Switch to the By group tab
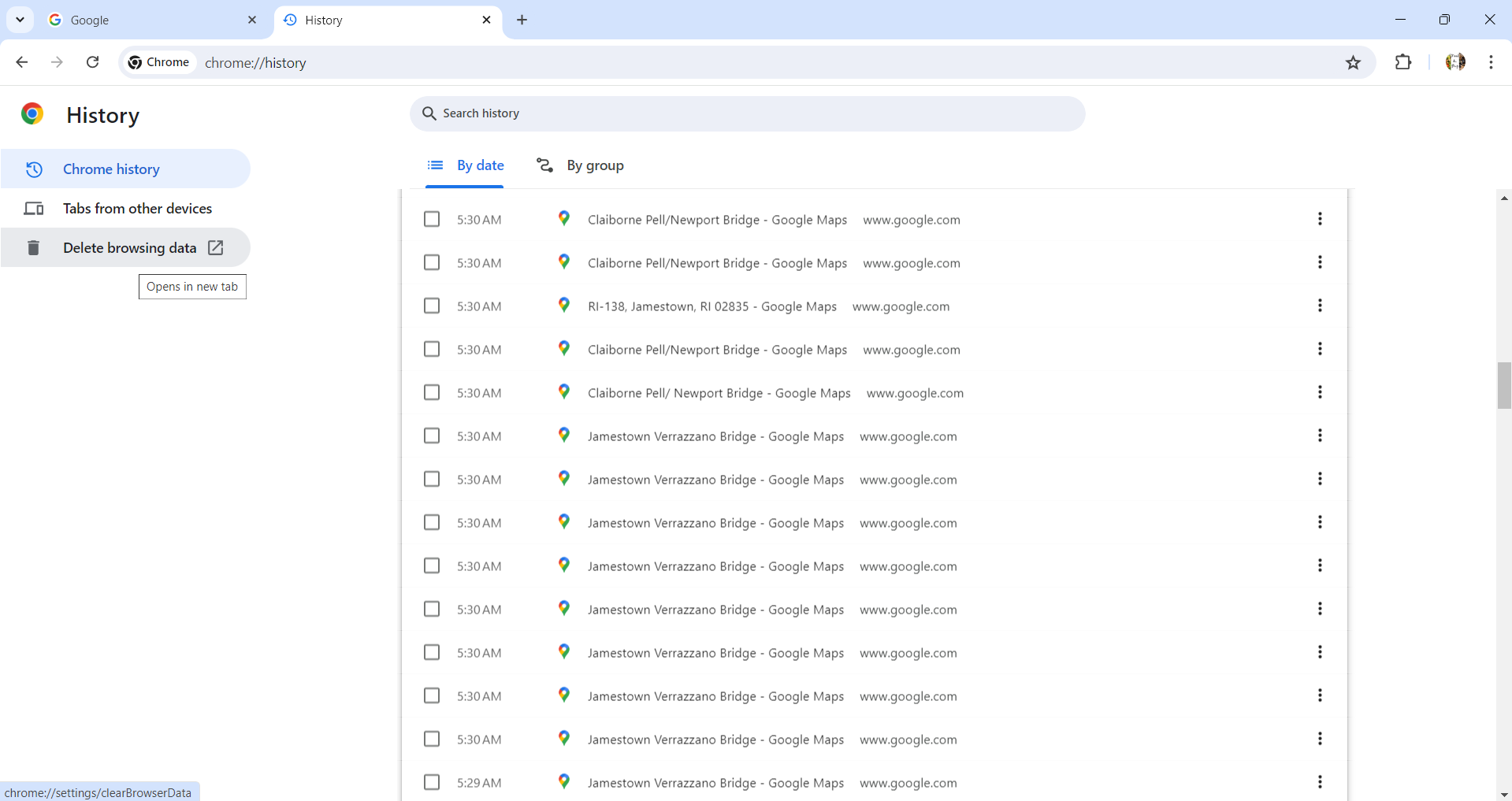The width and height of the screenshot is (1512, 801). (x=580, y=165)
